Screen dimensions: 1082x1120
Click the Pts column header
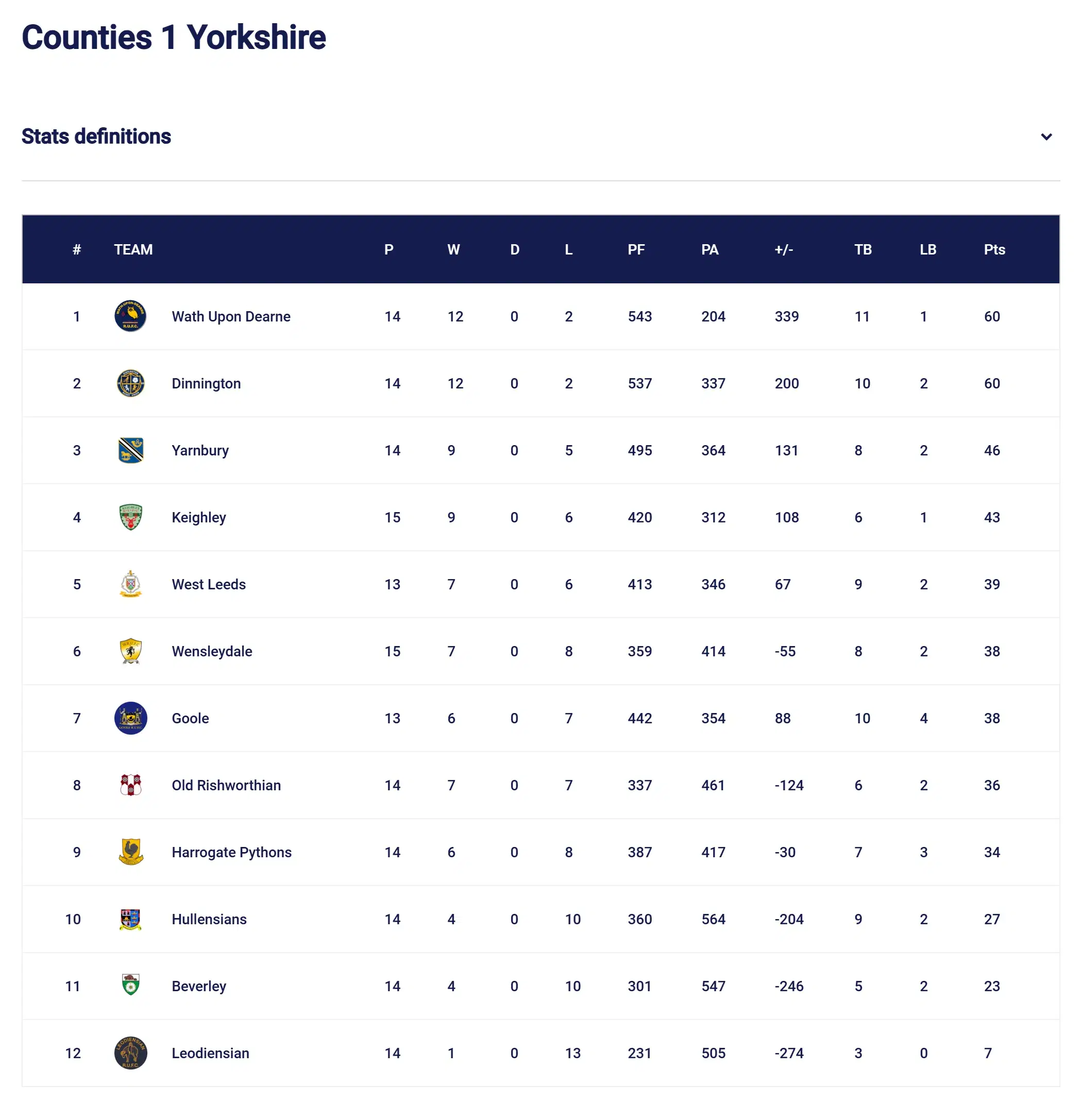pos(993,249)
